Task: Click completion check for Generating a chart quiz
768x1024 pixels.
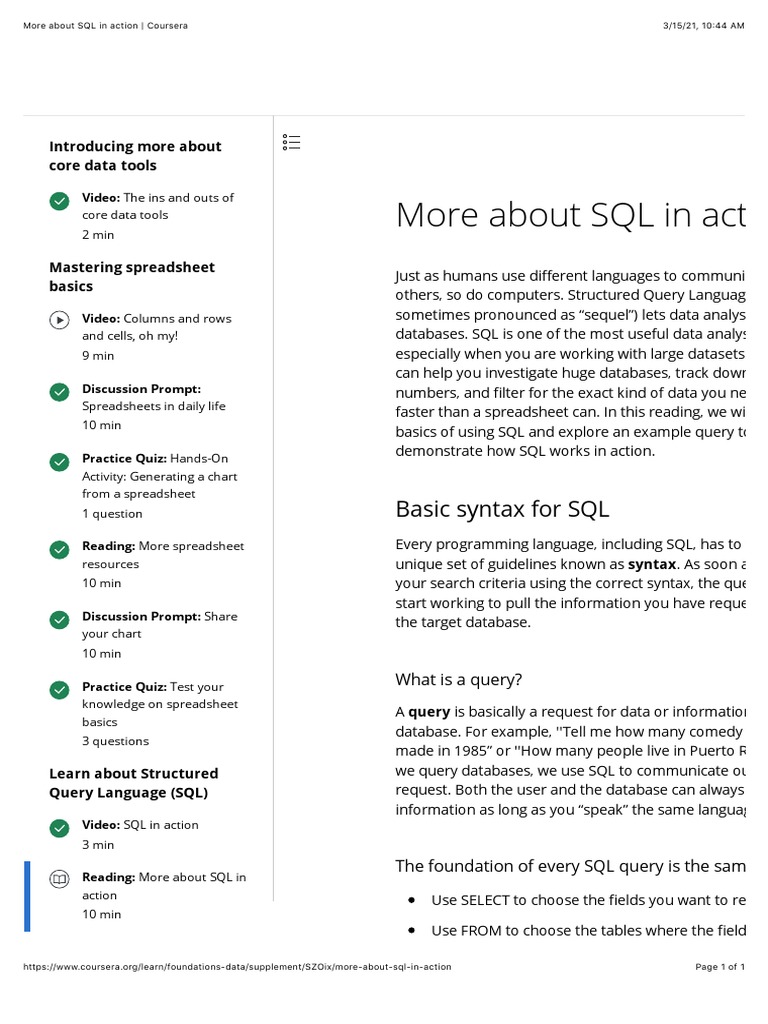Action: [x=60, y=461]
